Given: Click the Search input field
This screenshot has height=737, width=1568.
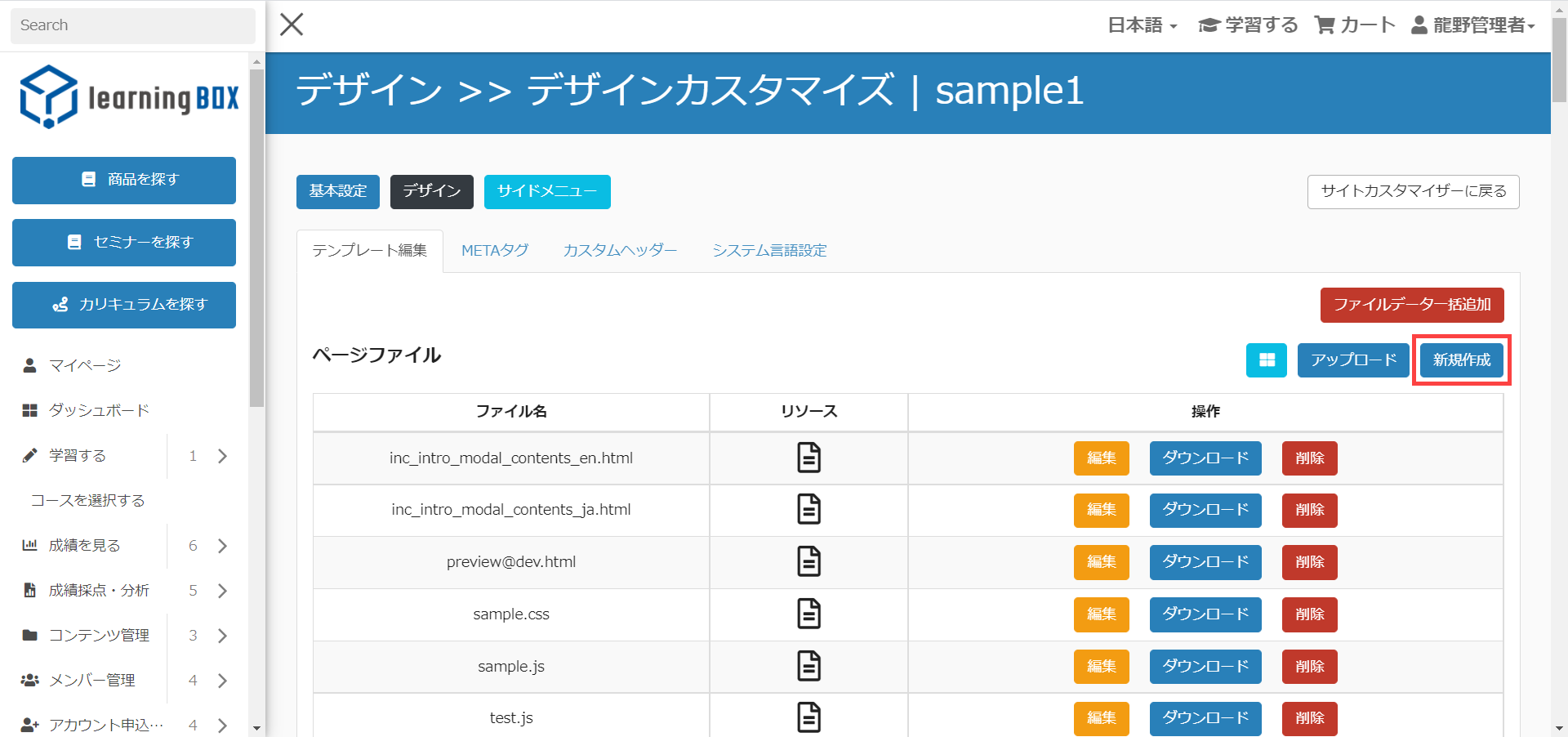Looking at the screenshot, I should click(x=132, y=25).
